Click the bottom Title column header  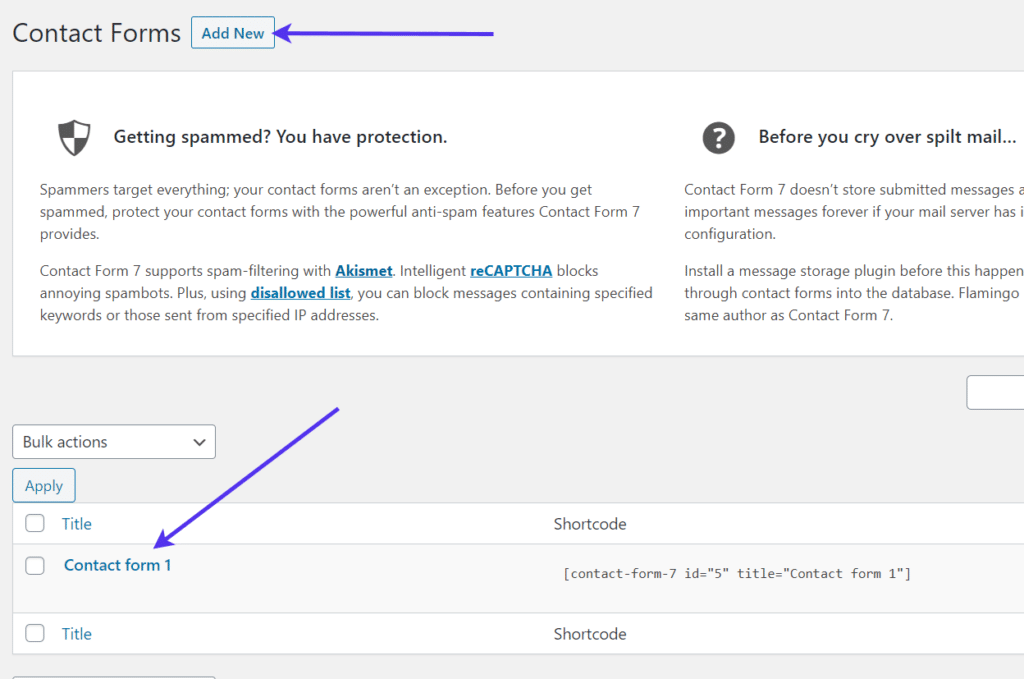77,633
